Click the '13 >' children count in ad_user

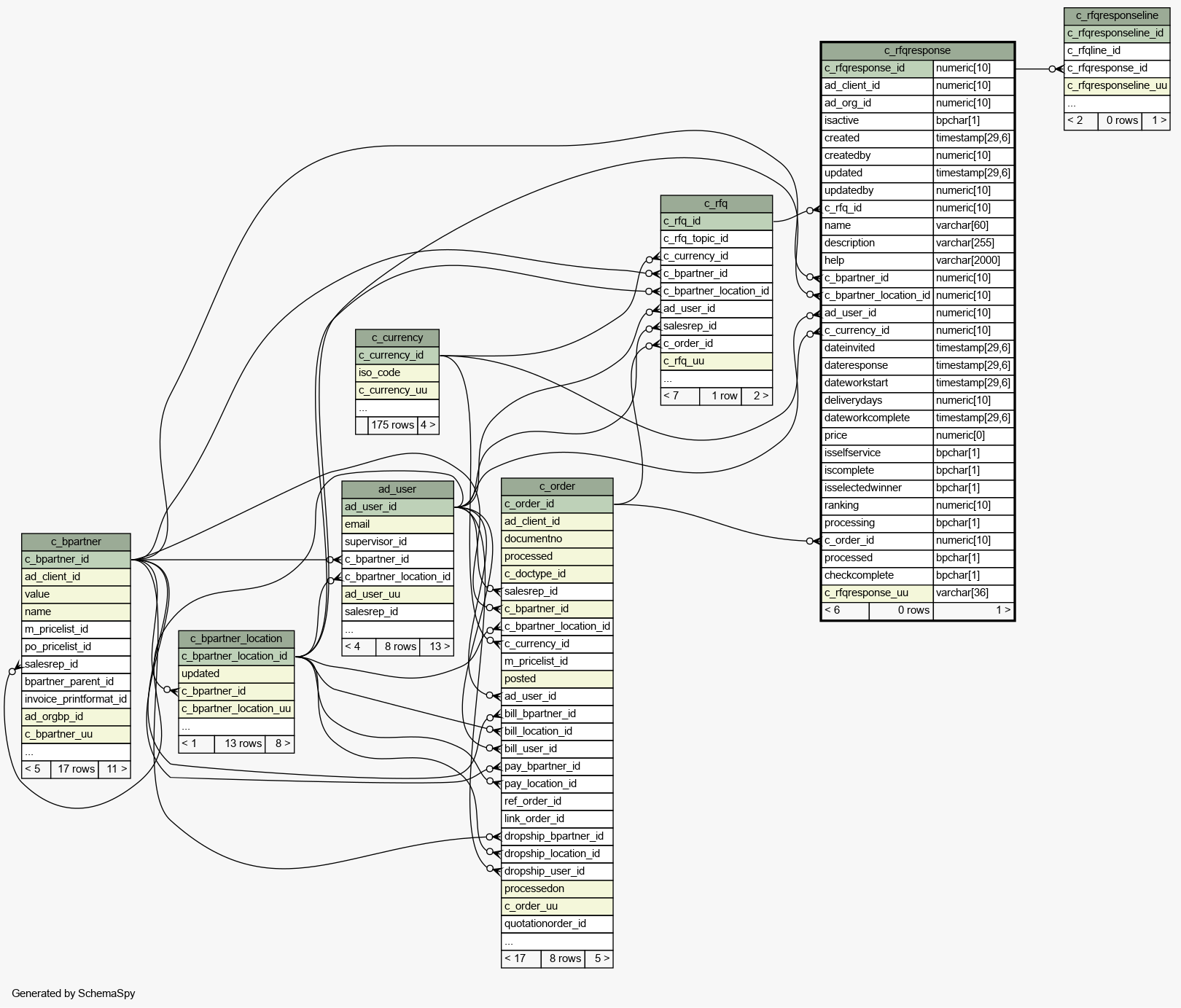pyautogui.click(x=437, y=647)
